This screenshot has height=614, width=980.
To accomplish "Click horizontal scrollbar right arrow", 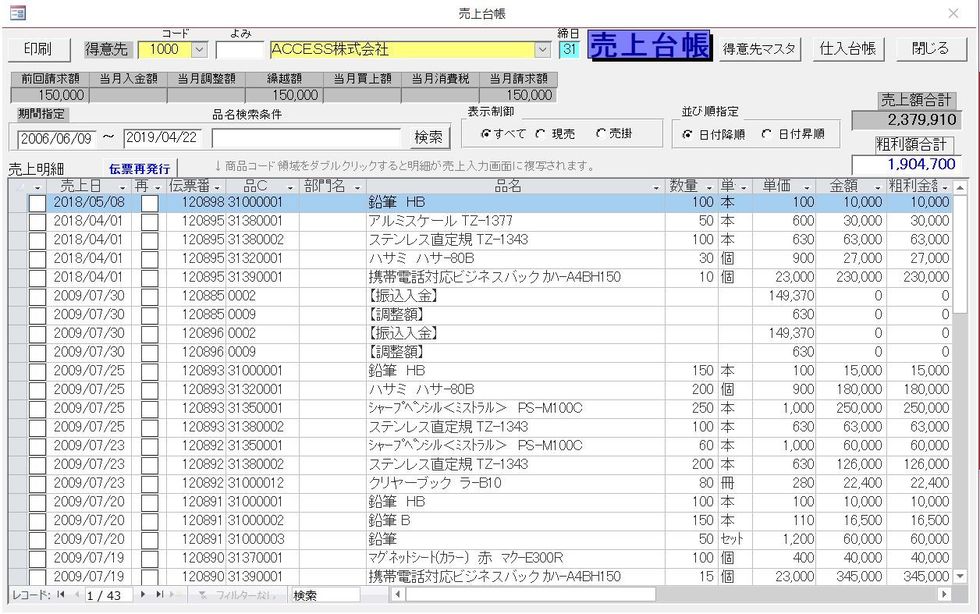I will [x=943, y=595].
